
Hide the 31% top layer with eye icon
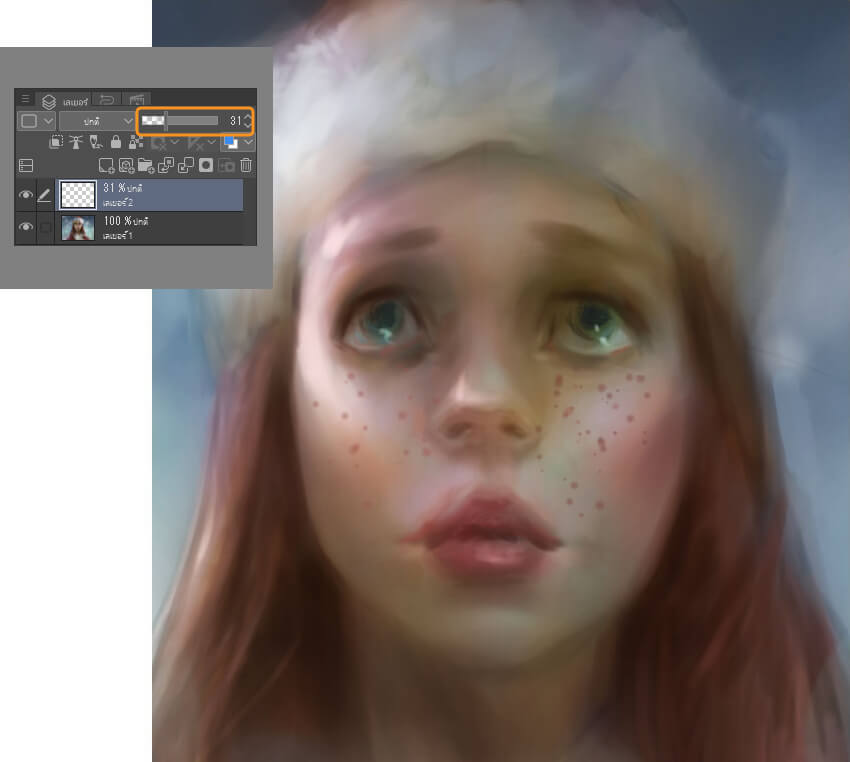click(26, 195)
